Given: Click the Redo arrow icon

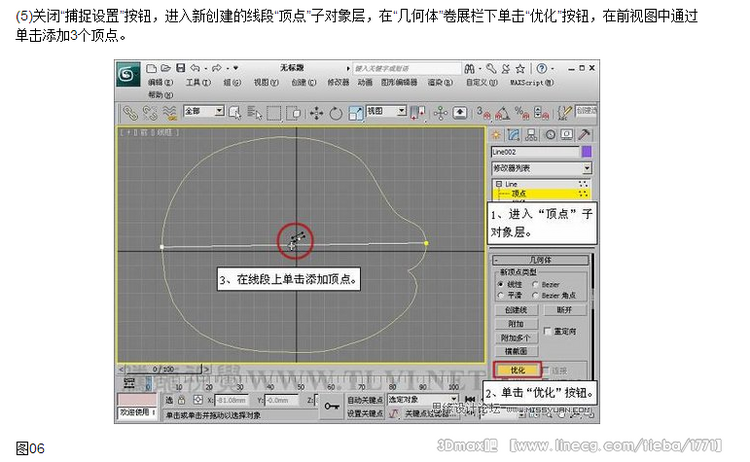Looking at the screenshot, I should 217,68.
